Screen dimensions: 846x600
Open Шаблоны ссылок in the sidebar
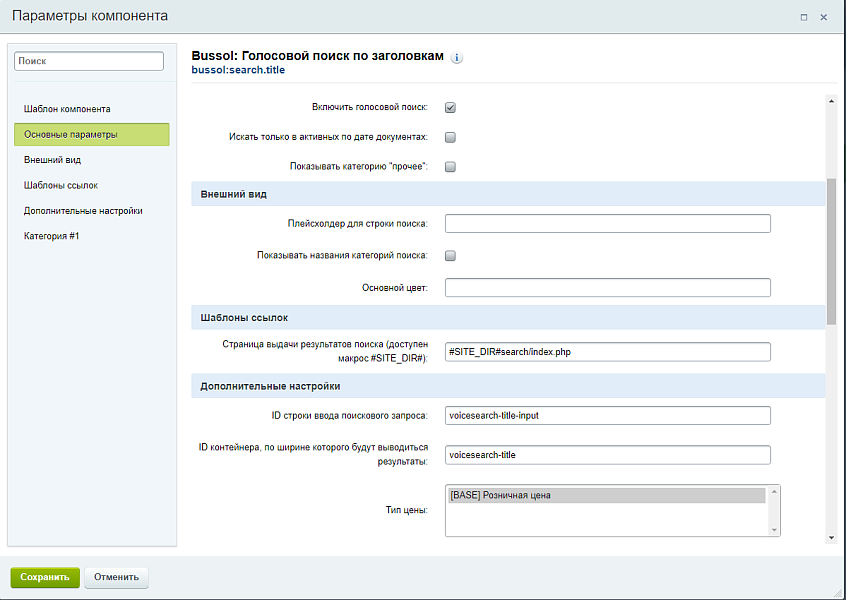coord(61,185)
